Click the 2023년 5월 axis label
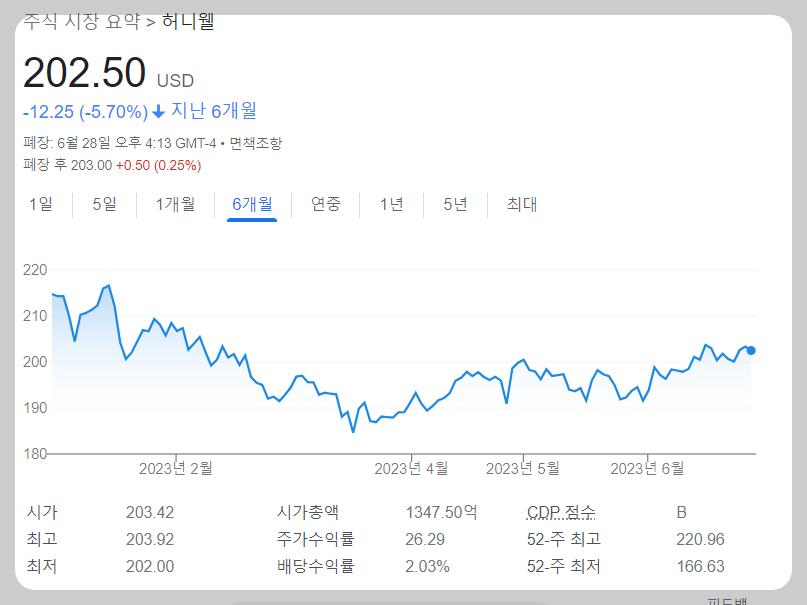Screen dimensions: 807x605 523,469
